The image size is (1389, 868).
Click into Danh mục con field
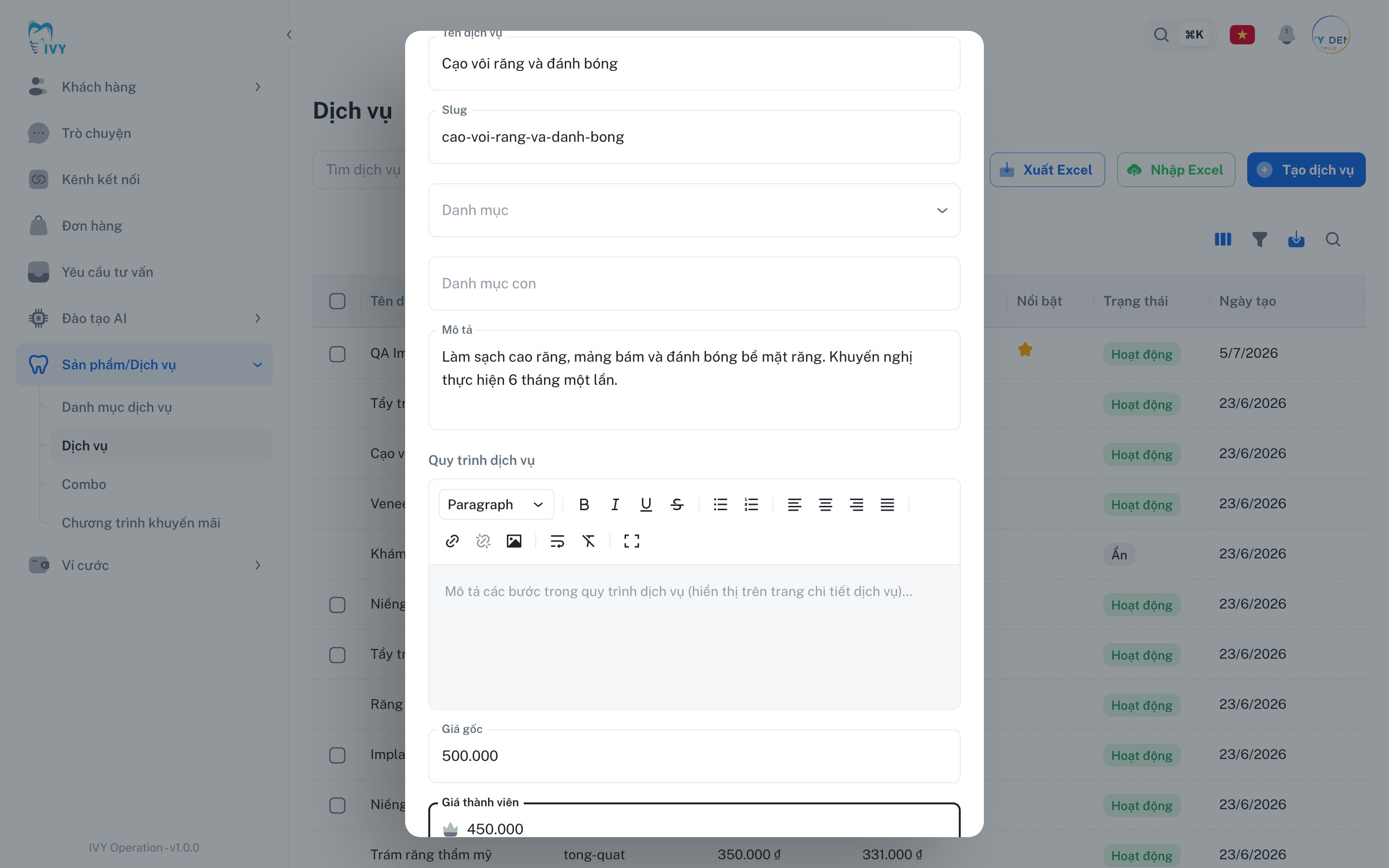pyautogui.click(x=694, y=284)
